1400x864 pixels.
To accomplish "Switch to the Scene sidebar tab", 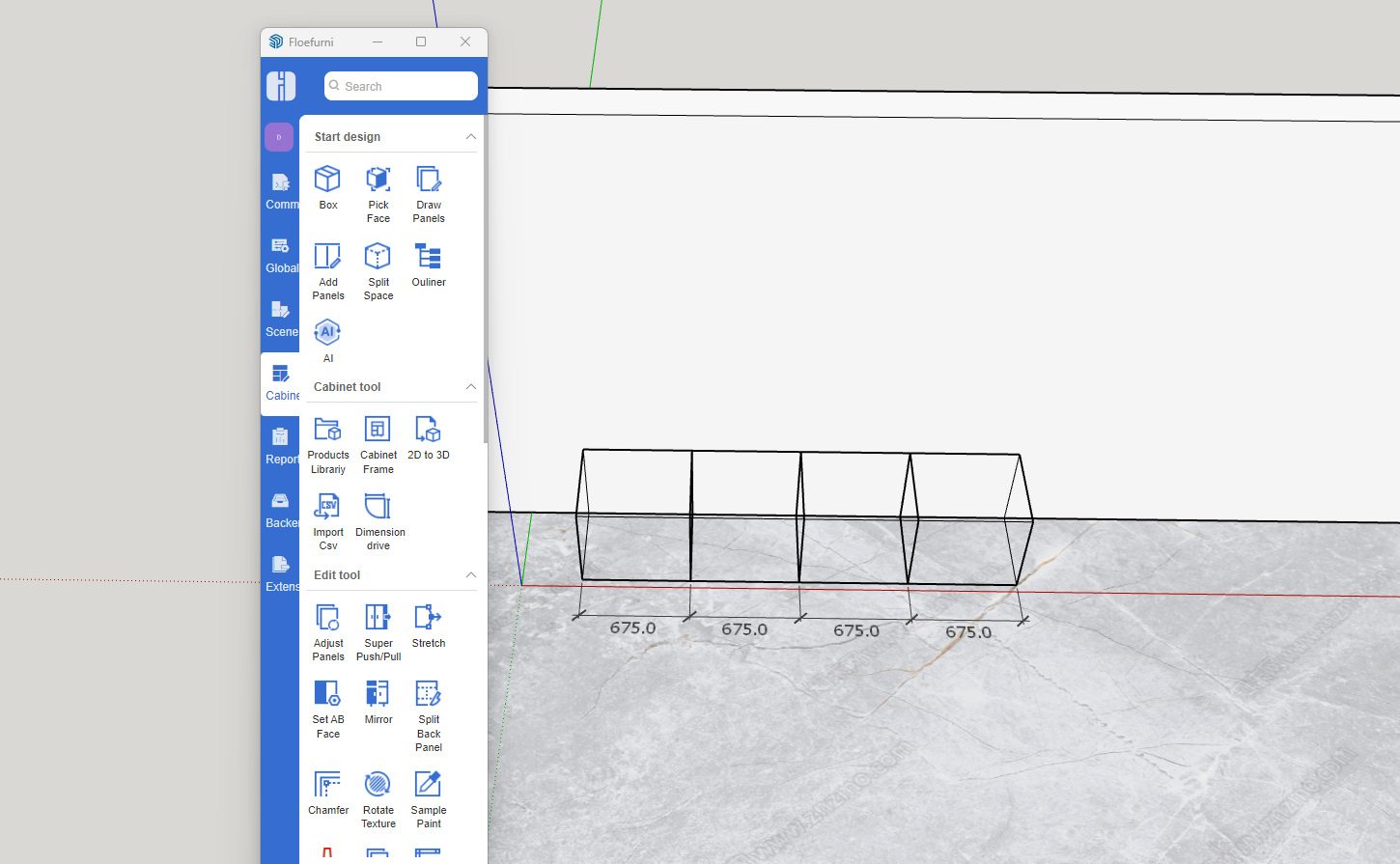I will tap(280, 318).
